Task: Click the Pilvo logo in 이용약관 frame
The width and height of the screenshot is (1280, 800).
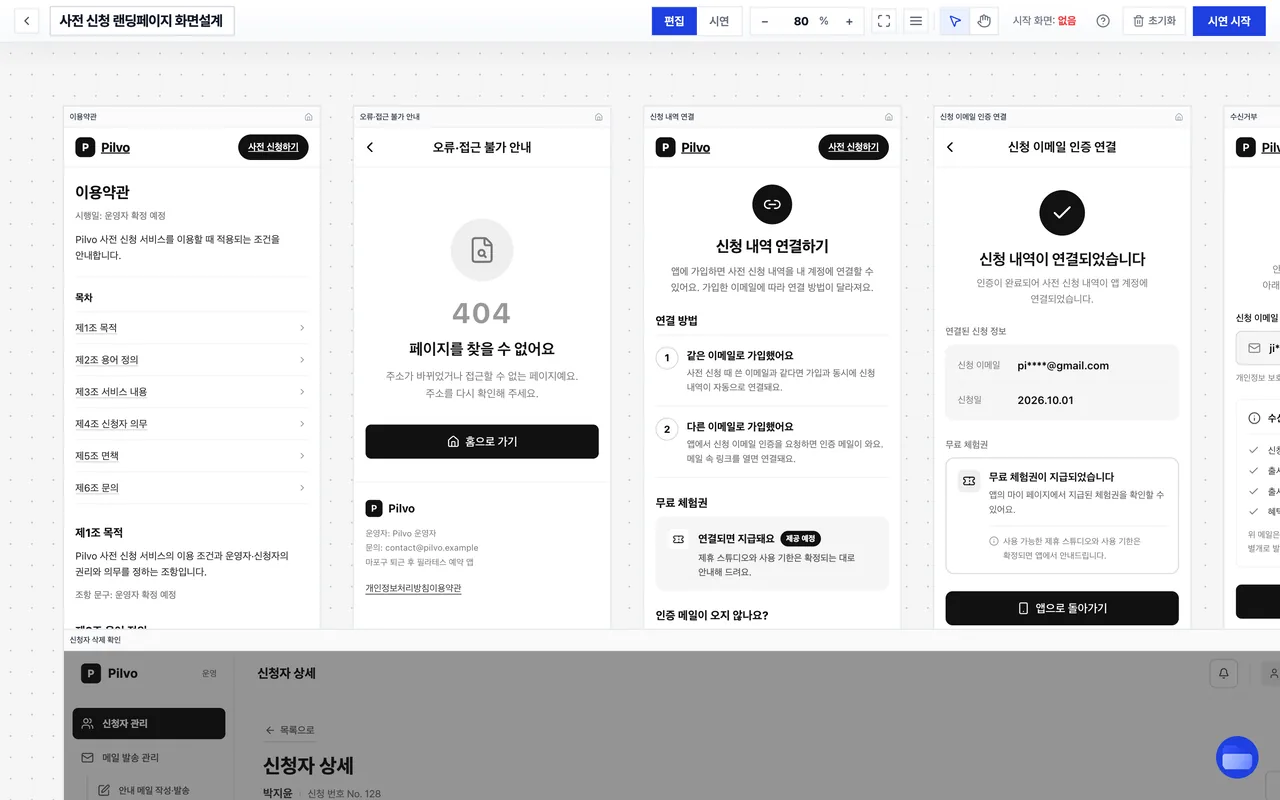Action: [103, 147]
